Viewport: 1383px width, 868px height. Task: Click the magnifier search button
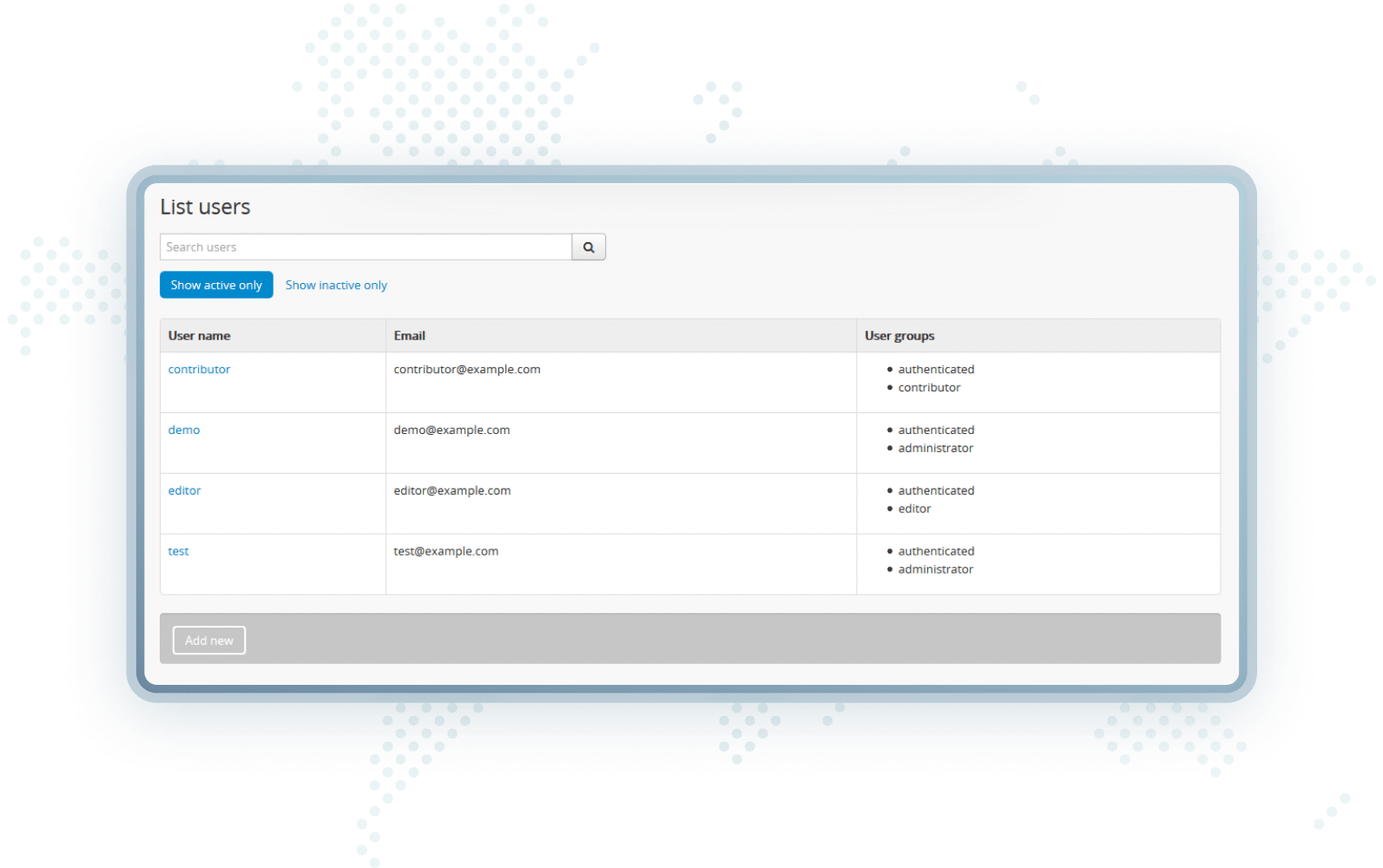coord(589,247)
